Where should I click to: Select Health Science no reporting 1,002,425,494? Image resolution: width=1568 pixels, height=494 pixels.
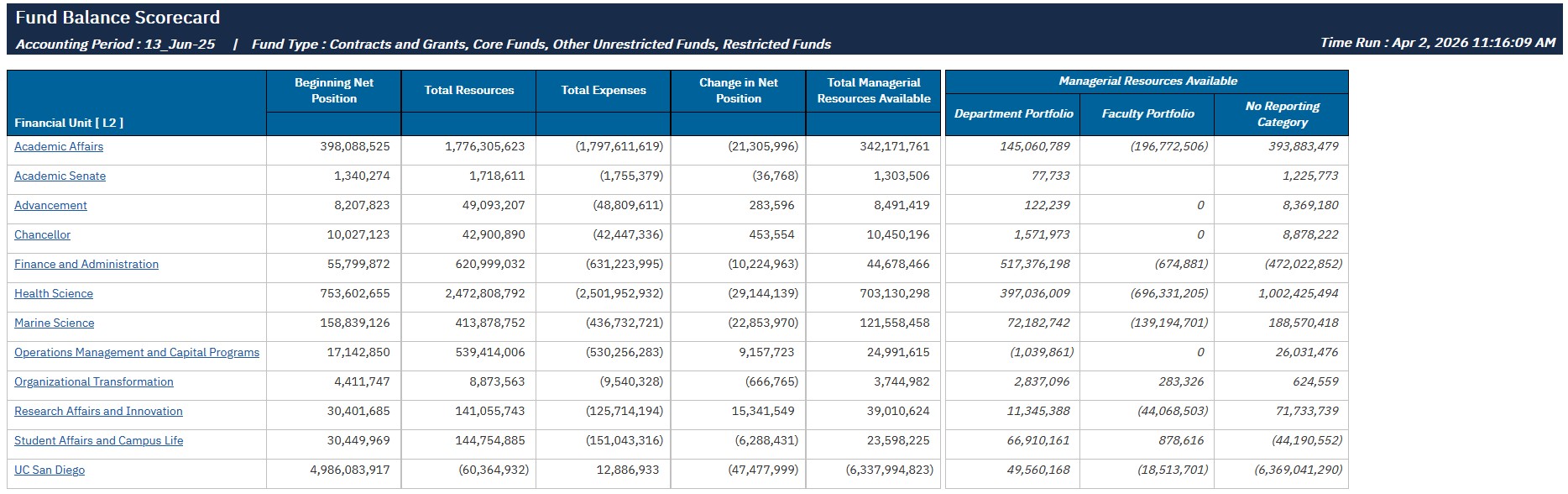pos(1299,293)
